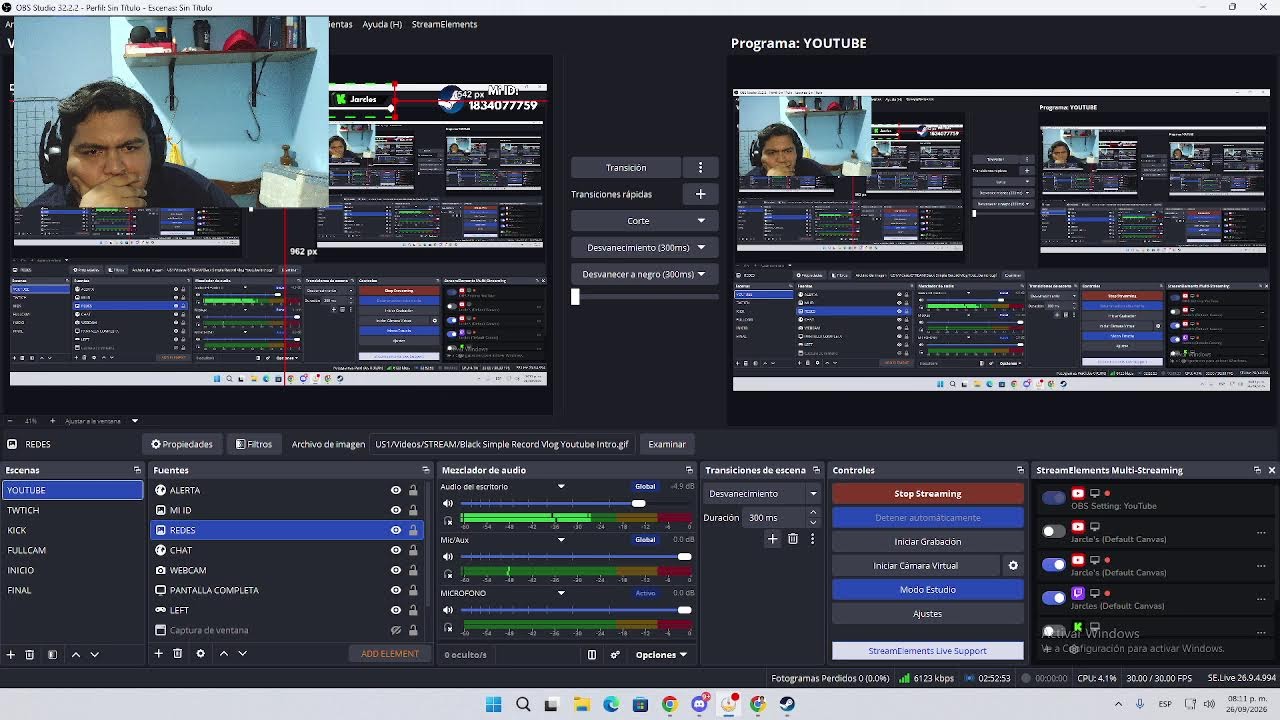Mute the MICROFONO speaker icon
Image resolution: width=1280 pixels, height=720 pixels.
coord(448,610)
